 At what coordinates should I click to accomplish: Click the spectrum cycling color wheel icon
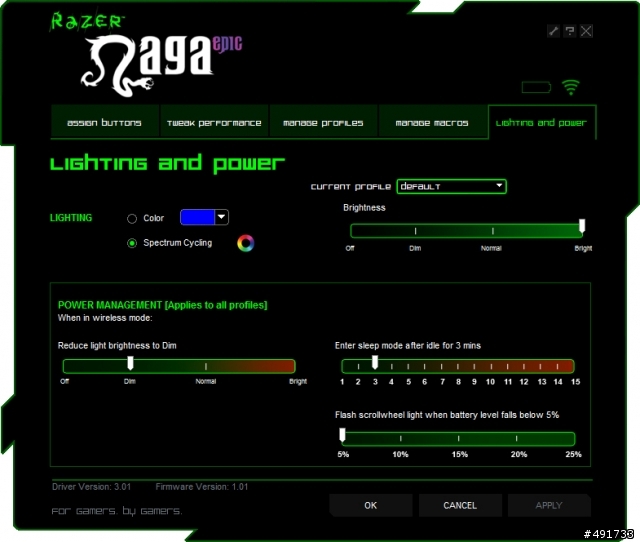[245, 243]
